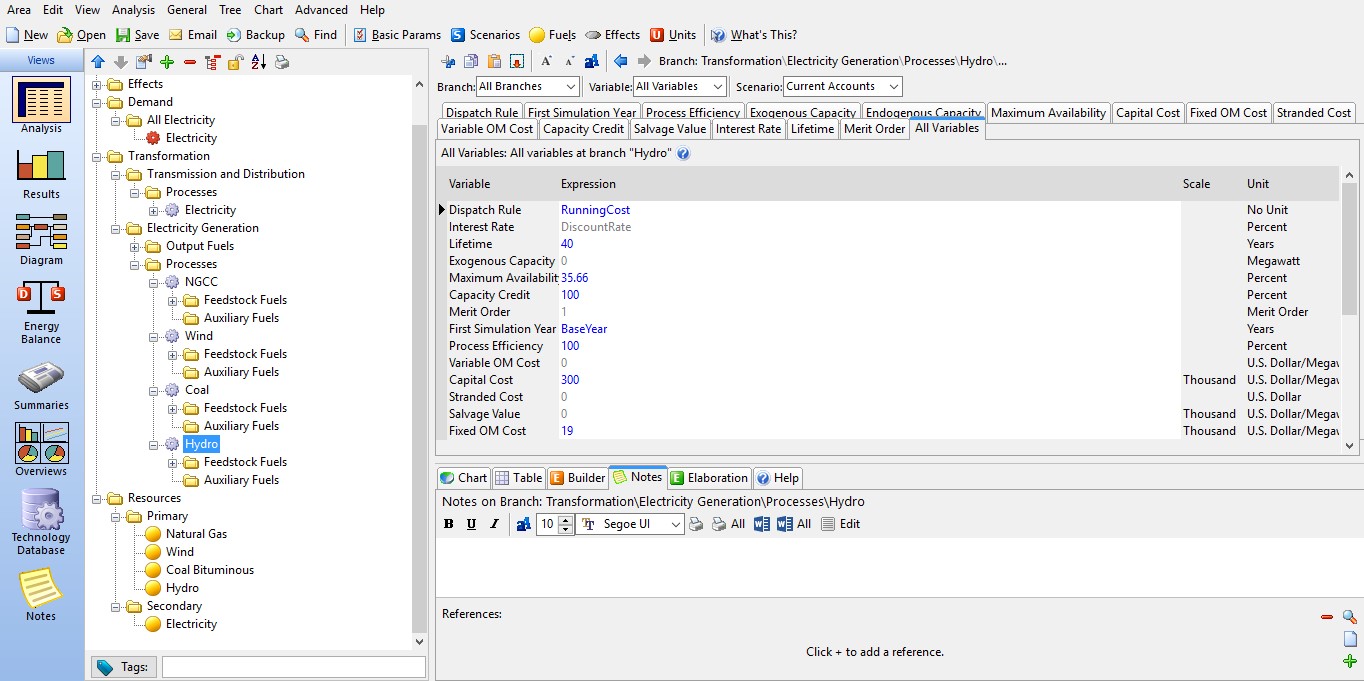Open the Tree menu
The width and height of the screenshot is (1364, 681).
pos(230,10)
